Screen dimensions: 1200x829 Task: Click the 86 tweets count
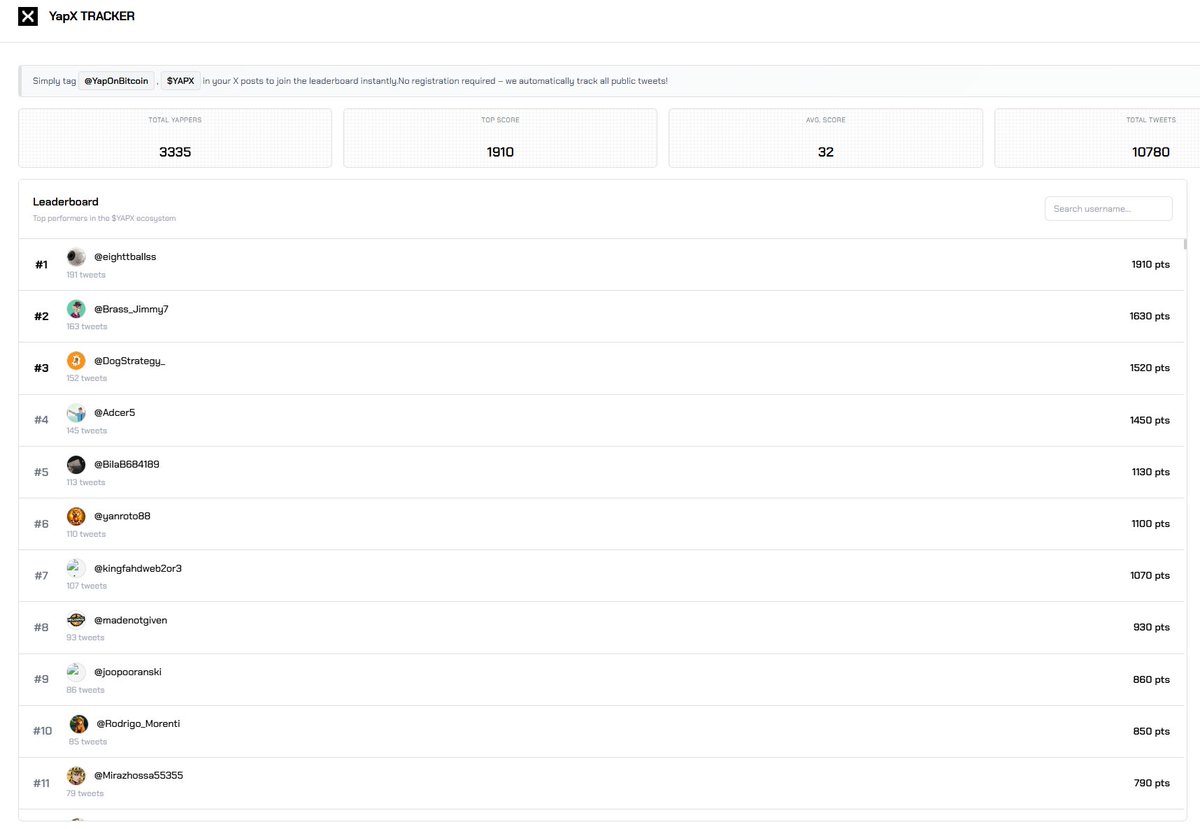[x=86, y=690]
